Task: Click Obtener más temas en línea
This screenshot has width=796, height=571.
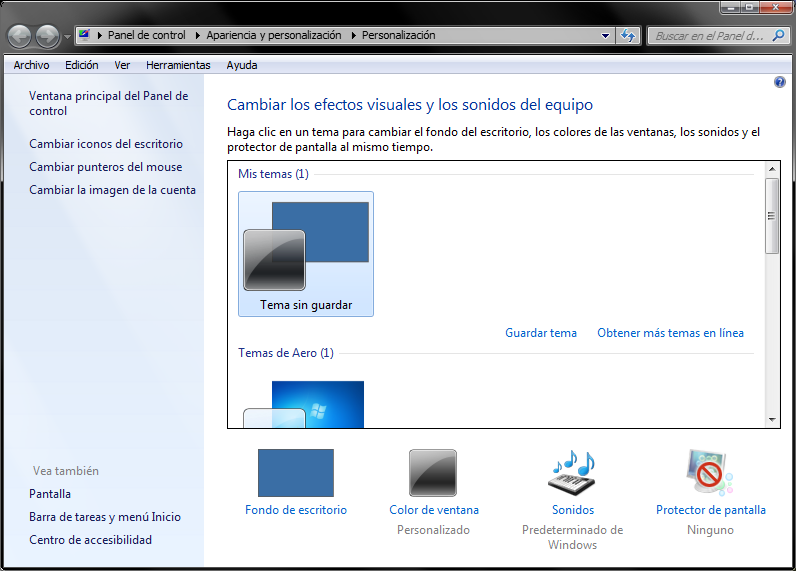Action: pos(670,333)
